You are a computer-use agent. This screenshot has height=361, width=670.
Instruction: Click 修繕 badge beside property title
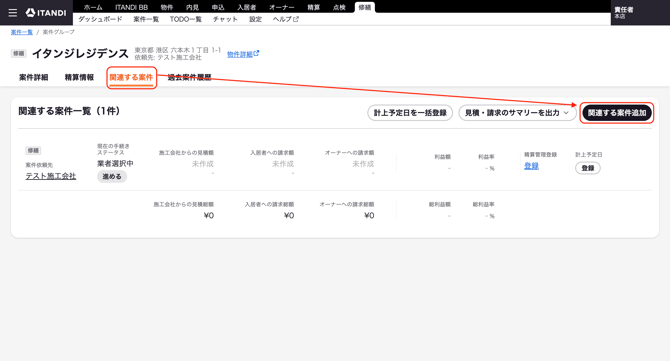tap(19, 53)
